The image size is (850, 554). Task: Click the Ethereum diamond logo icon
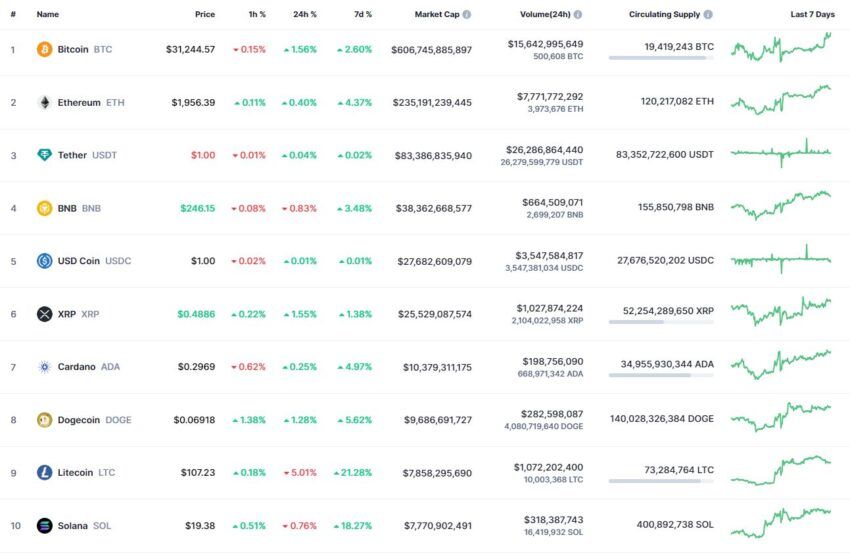(x=44, y=102)
